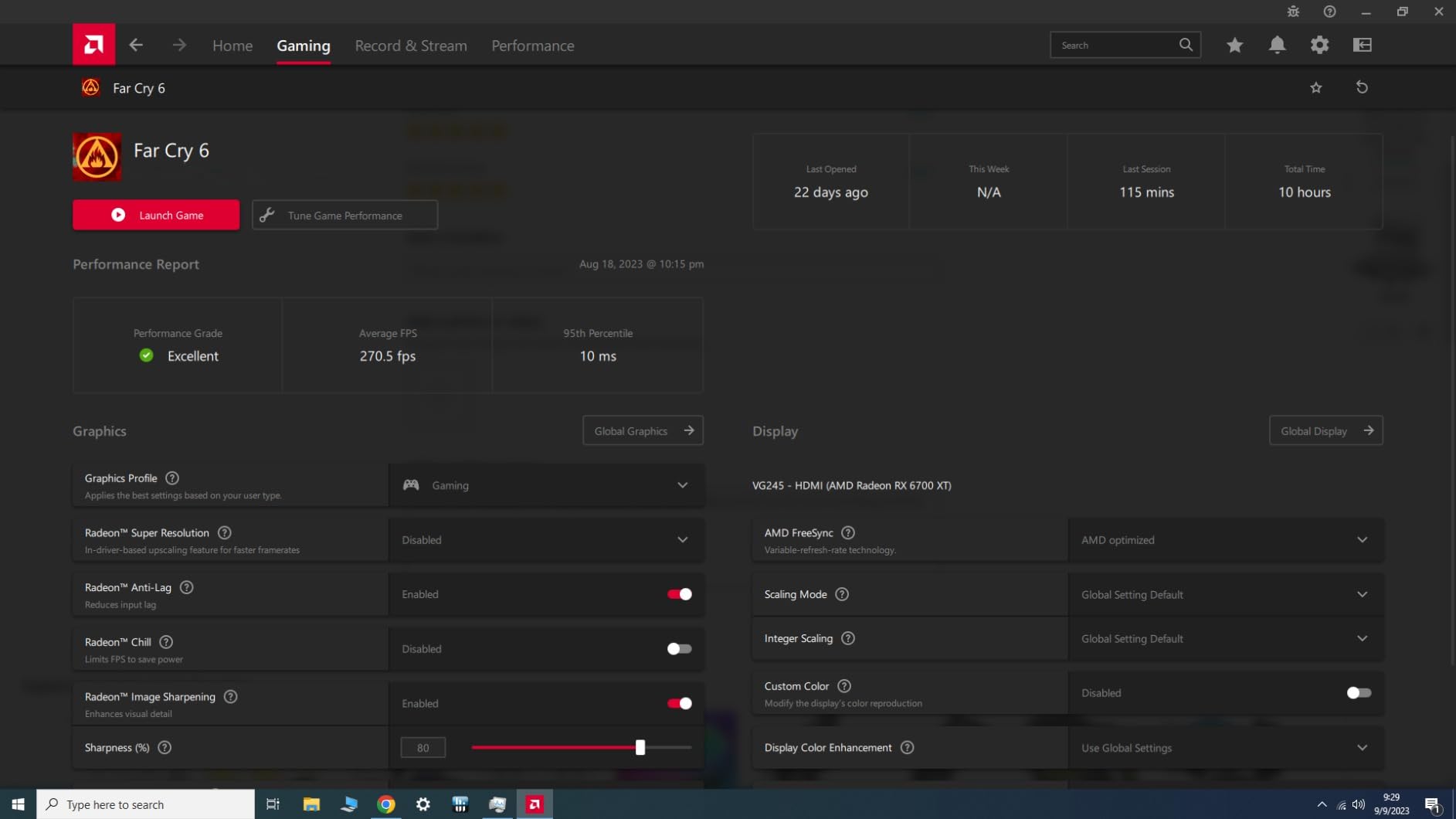Open the help question mark in title bar
Viewport: 1456px width, 819px height.
[1329, 12]
